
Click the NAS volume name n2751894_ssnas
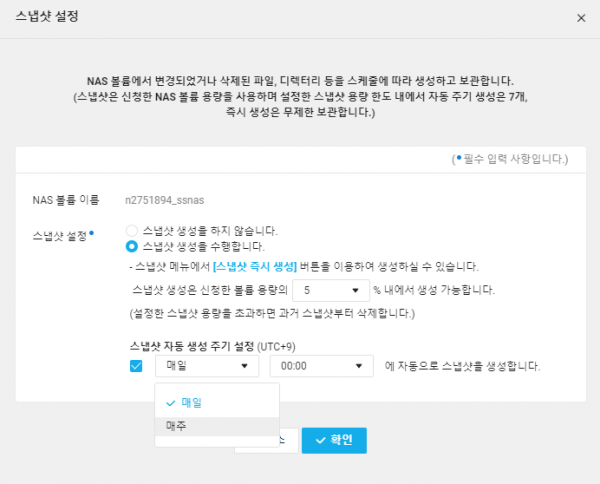pos(165,200)
